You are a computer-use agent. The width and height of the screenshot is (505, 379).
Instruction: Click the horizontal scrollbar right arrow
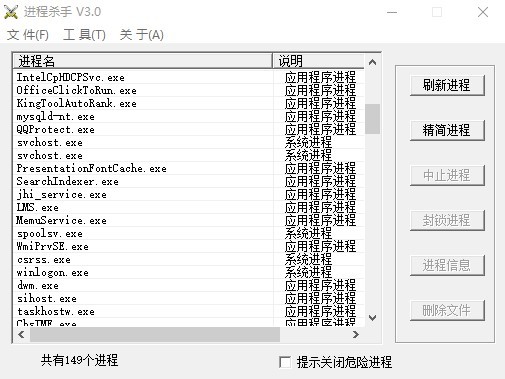tap(356, 334)
